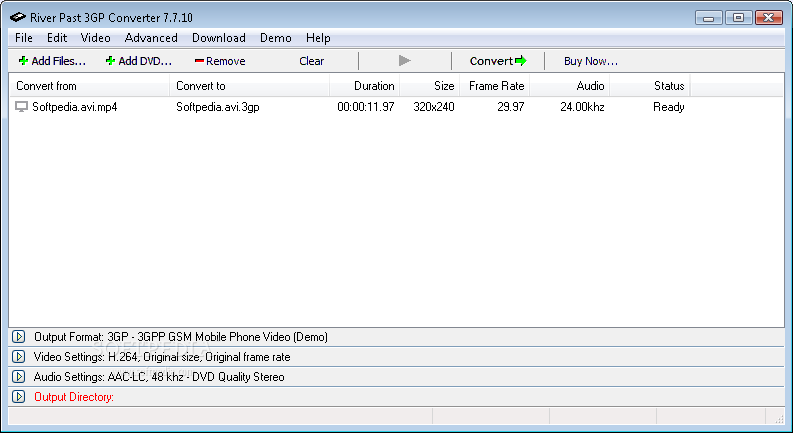793x433 pixels.
Task: Click the 320x240 size value
Action: [x=434, y=107]
